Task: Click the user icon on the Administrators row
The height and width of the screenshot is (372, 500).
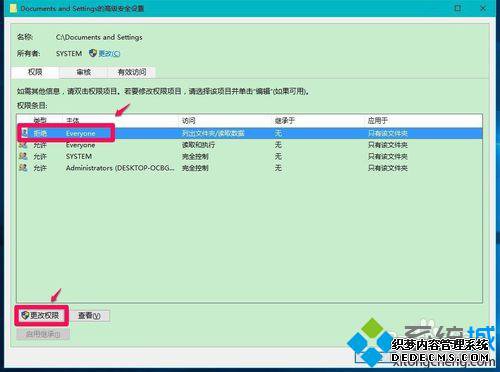Action: pos(23,168)
